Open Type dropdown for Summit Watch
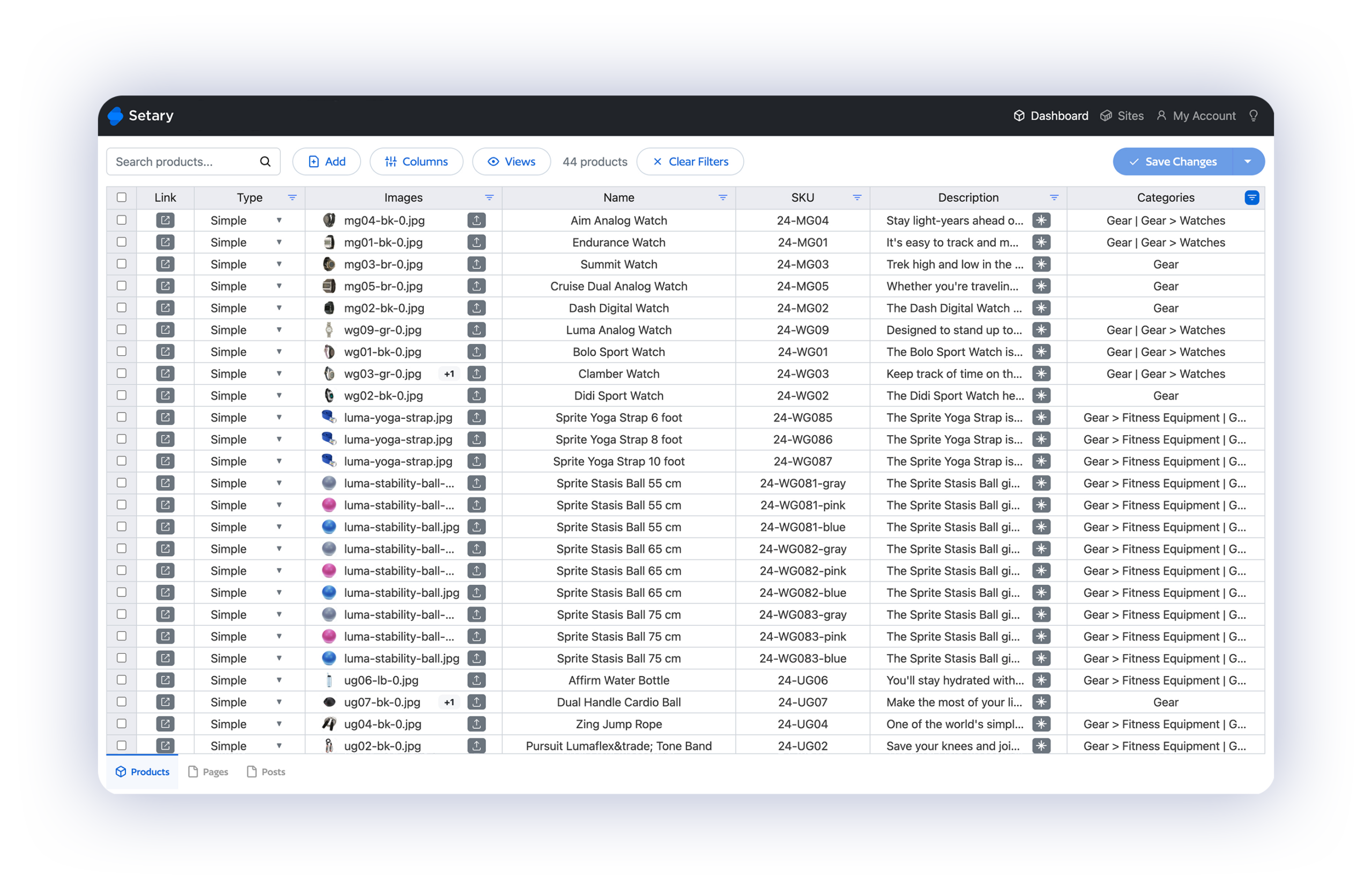This screenshot has width=1372, height=889. pyautogui.click(x=279, y=264)
